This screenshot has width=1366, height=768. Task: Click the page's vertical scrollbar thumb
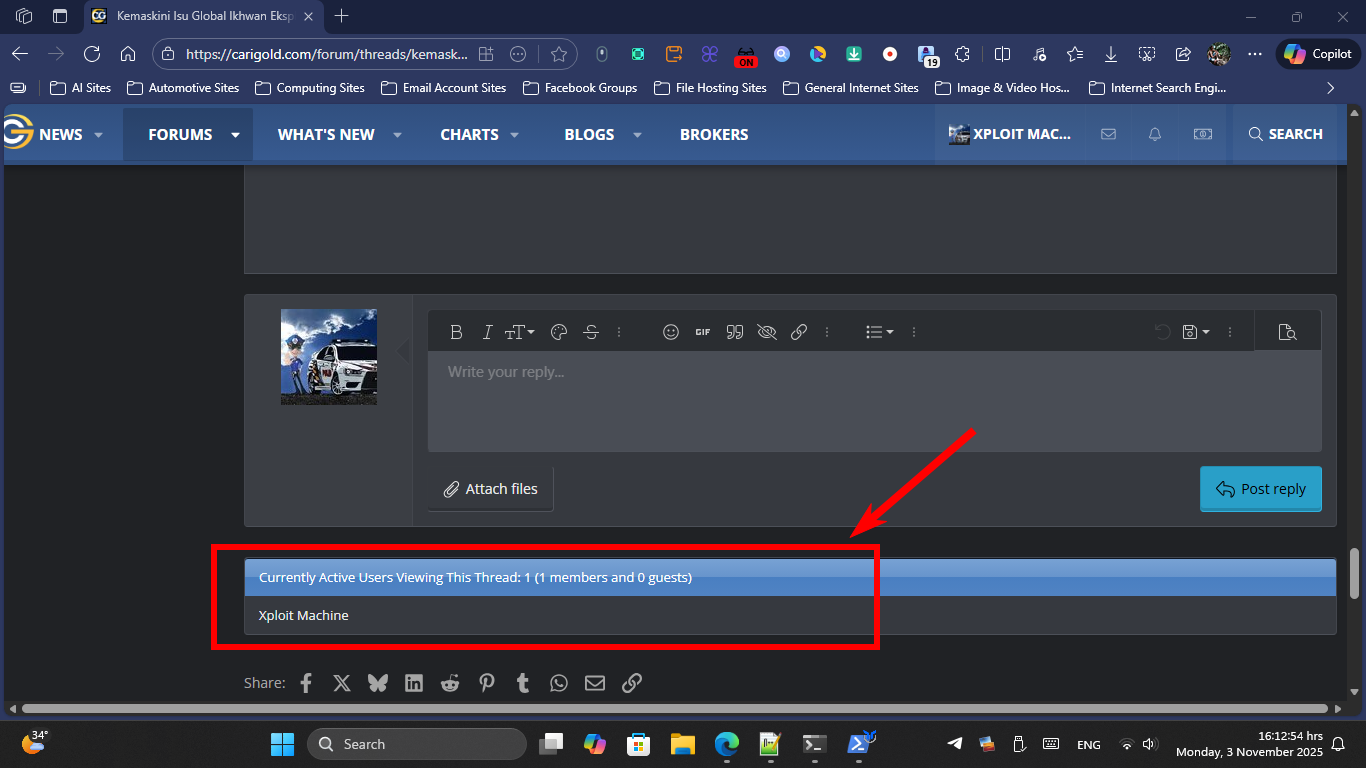(1355, 572)
